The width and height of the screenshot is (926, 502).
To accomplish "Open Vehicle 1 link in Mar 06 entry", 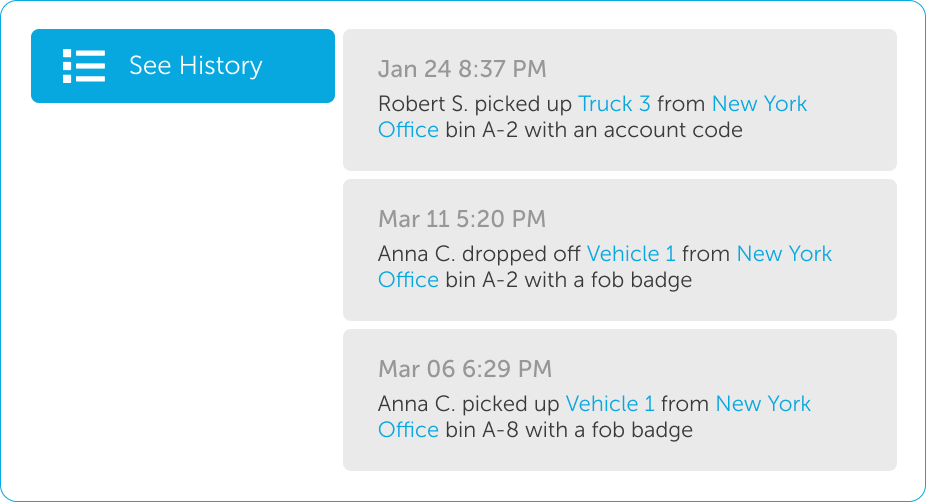I will coord(610,404).
